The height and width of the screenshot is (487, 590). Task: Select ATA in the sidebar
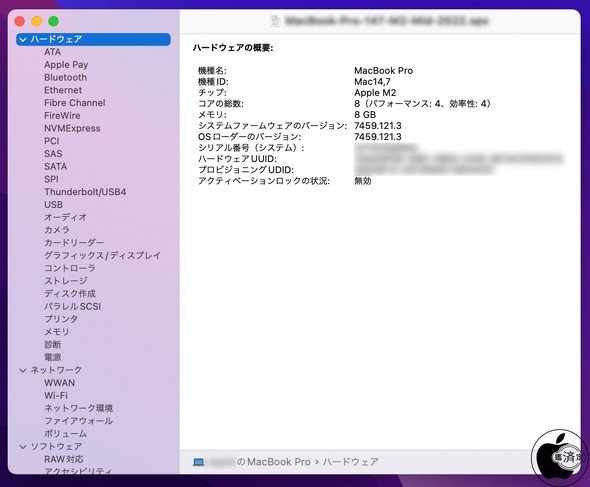52,52
